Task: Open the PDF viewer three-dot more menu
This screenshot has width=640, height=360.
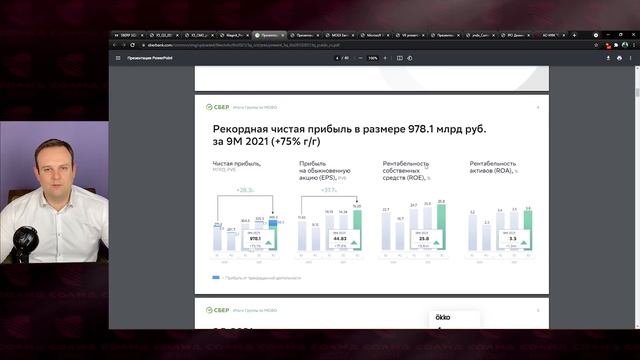Action: (x=631, y=58)
